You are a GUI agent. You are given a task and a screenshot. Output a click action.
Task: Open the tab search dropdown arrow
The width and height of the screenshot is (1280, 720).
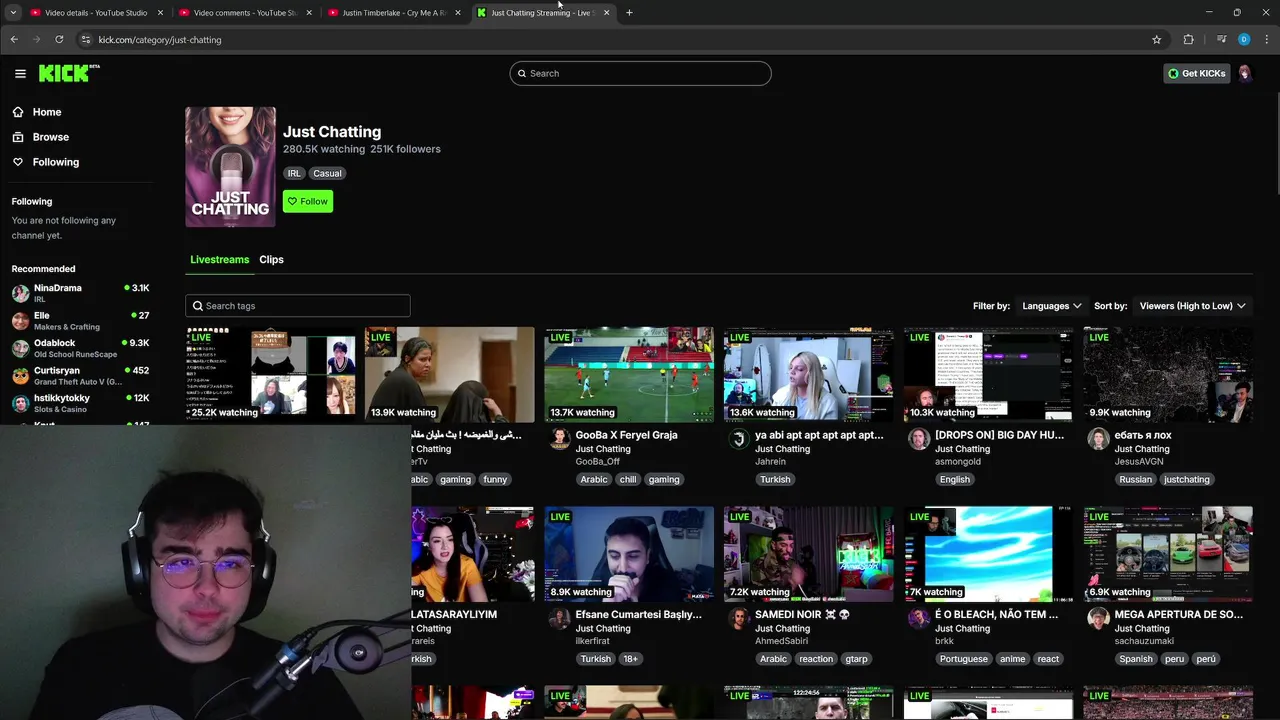coord(13,13)
